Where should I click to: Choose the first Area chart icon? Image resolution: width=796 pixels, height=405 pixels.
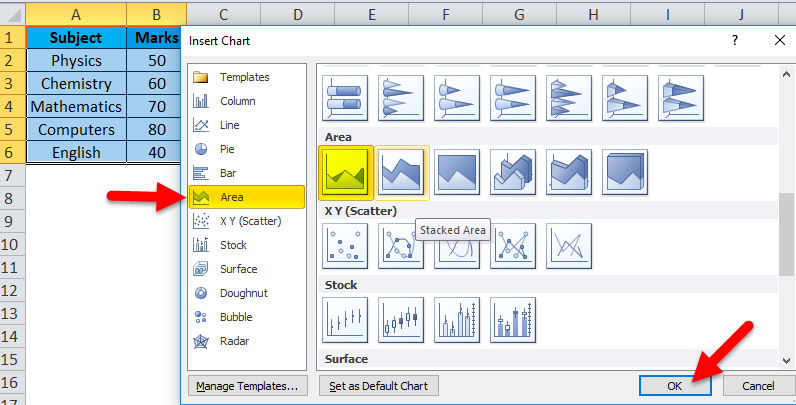coord(345,171)
